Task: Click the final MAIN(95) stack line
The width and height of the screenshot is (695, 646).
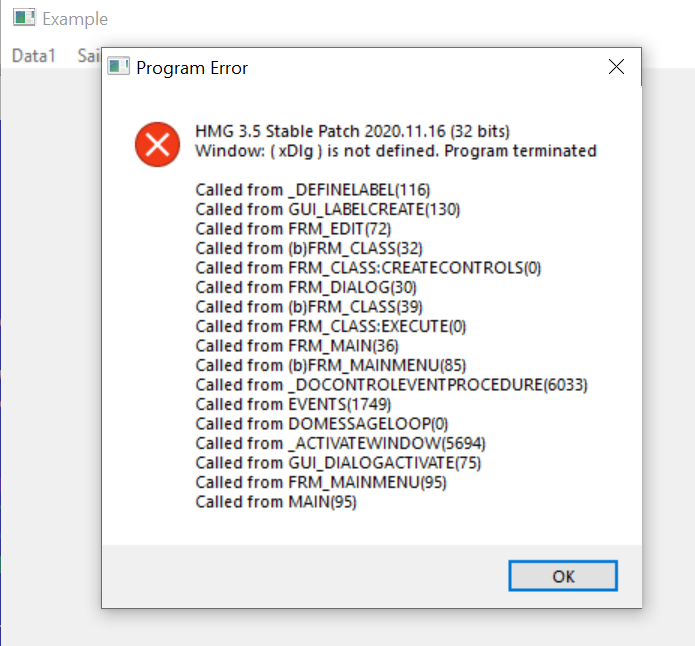Action: (276, 502)
